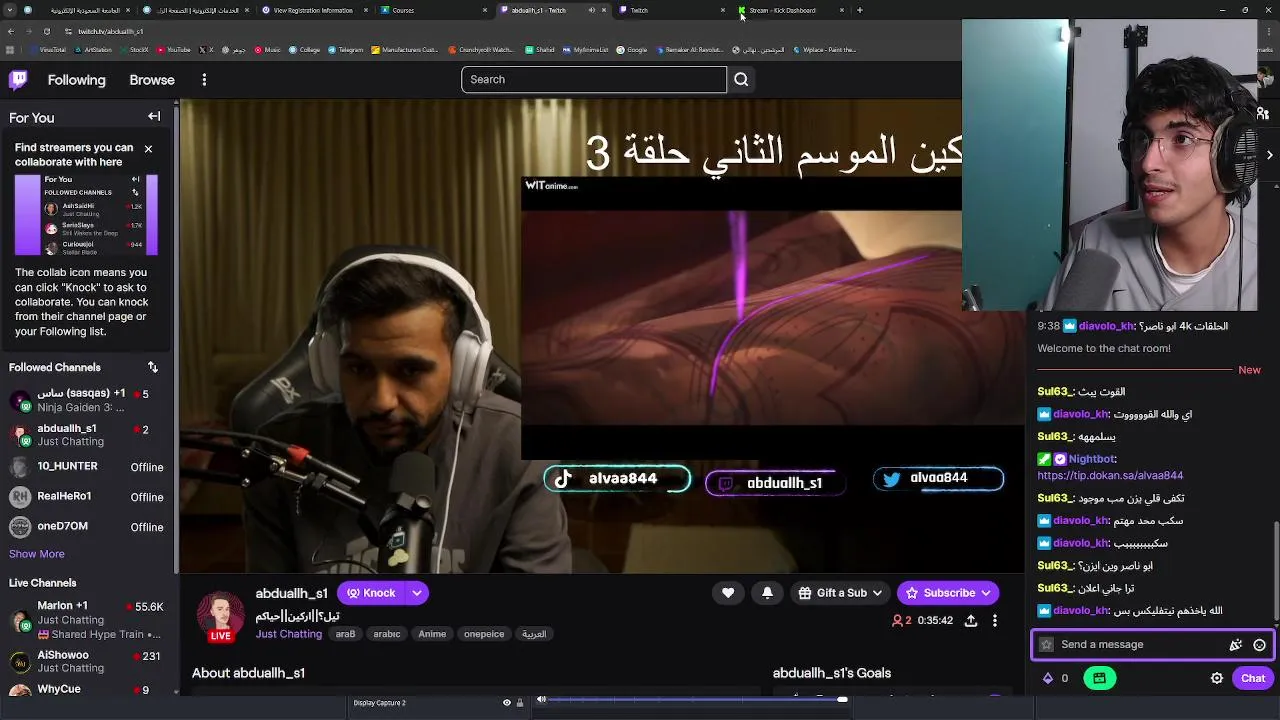Open the oneD7OM offline channel
Screen dimensions: 1280x720
(87, 527)
